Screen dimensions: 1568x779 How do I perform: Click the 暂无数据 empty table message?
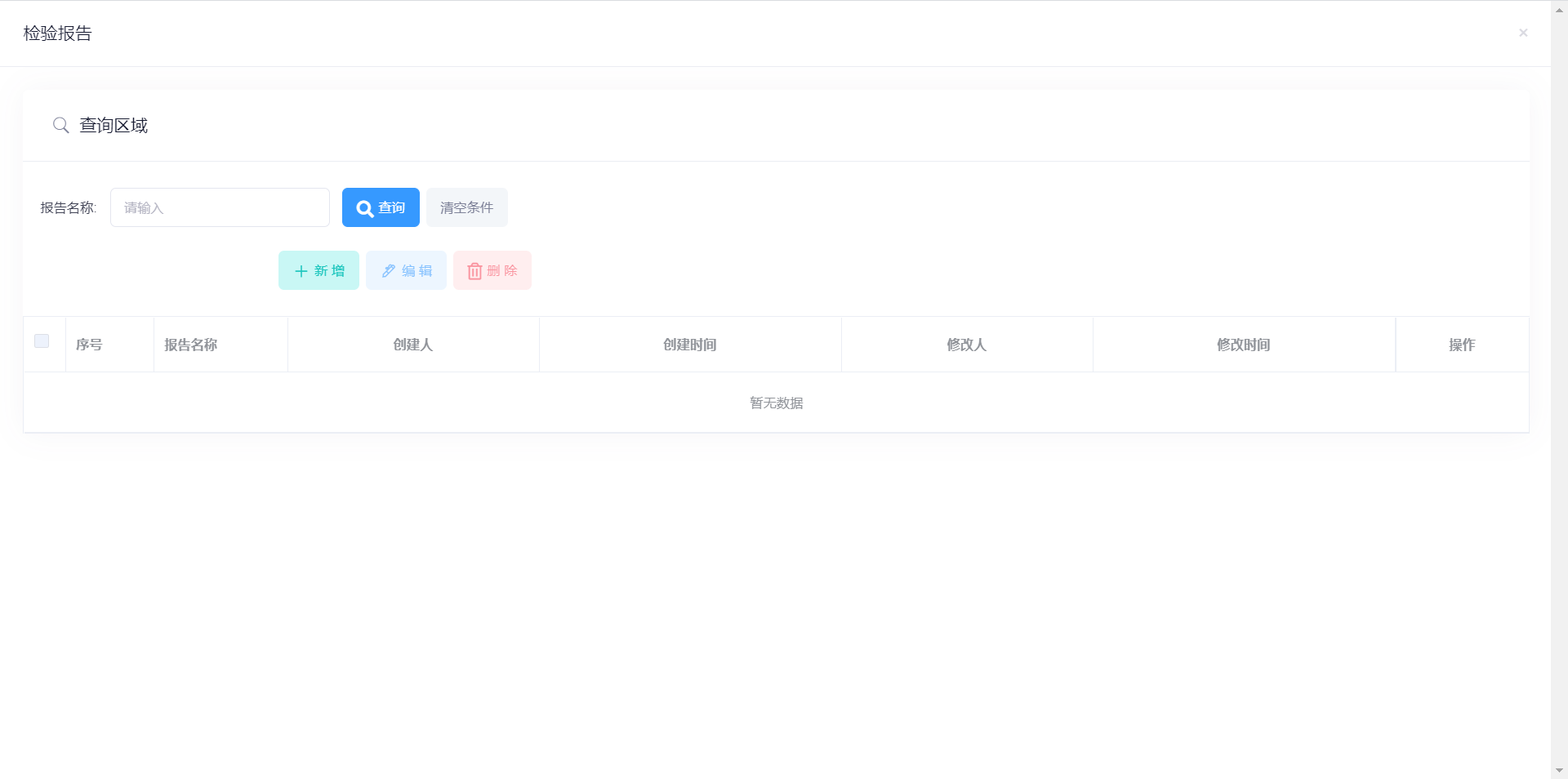pyautogui.click(x=776, y=403)
